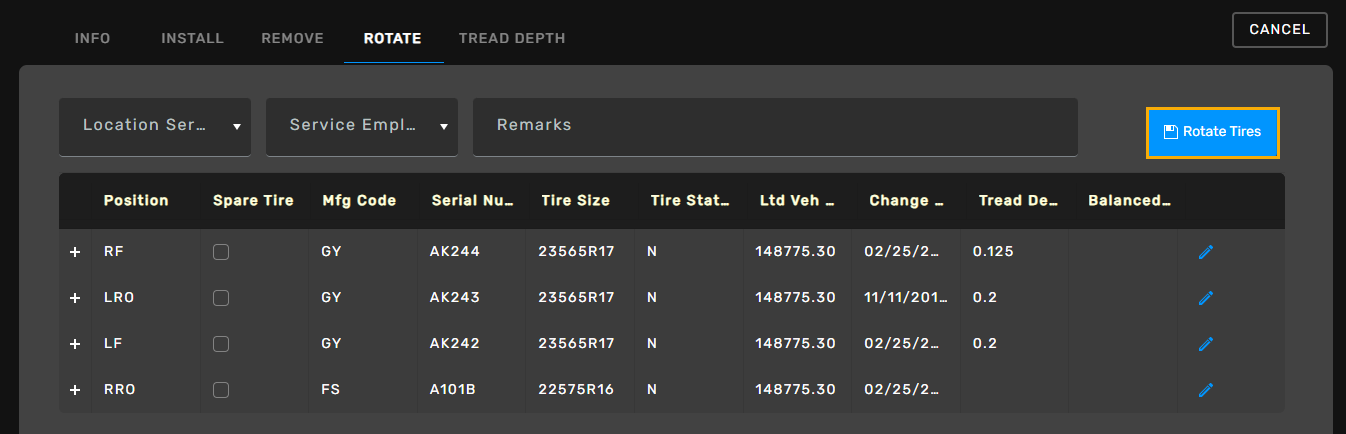Image resolution: width=1346 pixels, height=434 pixels.
Task: Open the Service Employee dropdown
Action: pyautogui.click(x=362, y=126)
